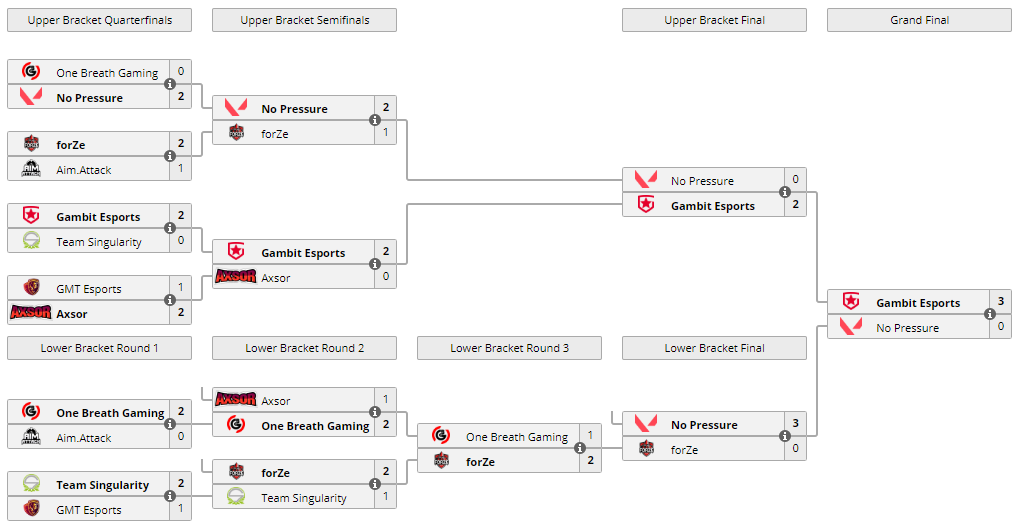Click the Upper Bracket Semifinals header
Viewport: 1023px width, 528px height.
click(x=304, y=20)
